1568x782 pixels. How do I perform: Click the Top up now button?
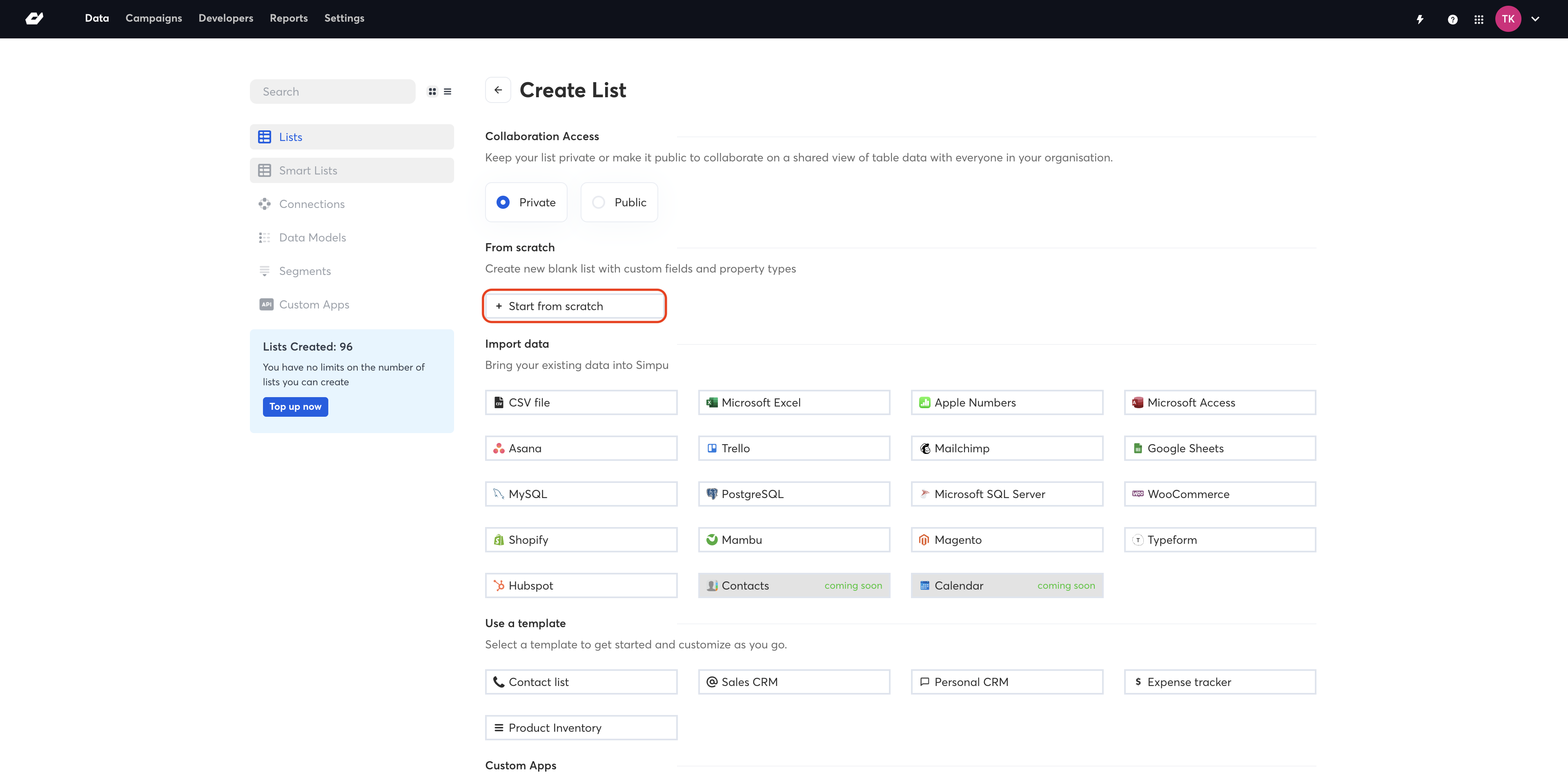295,407
